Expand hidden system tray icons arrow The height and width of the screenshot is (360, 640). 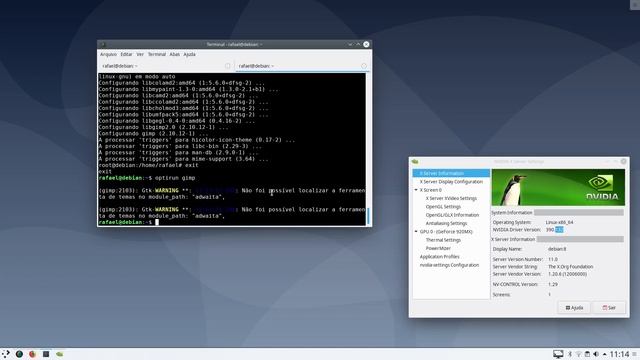(x=604, y=354)
